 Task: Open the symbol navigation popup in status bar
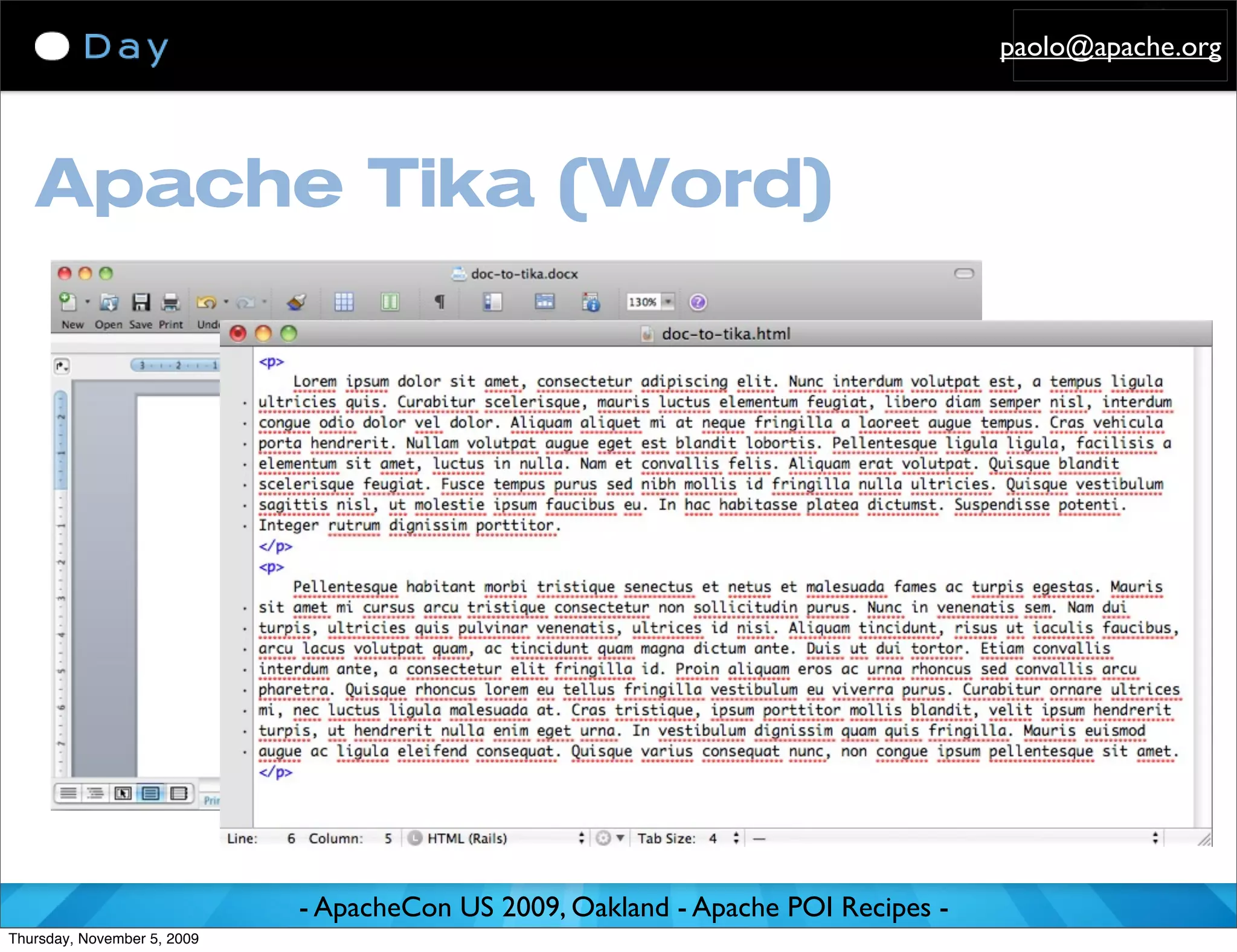[x=954, y=838]
